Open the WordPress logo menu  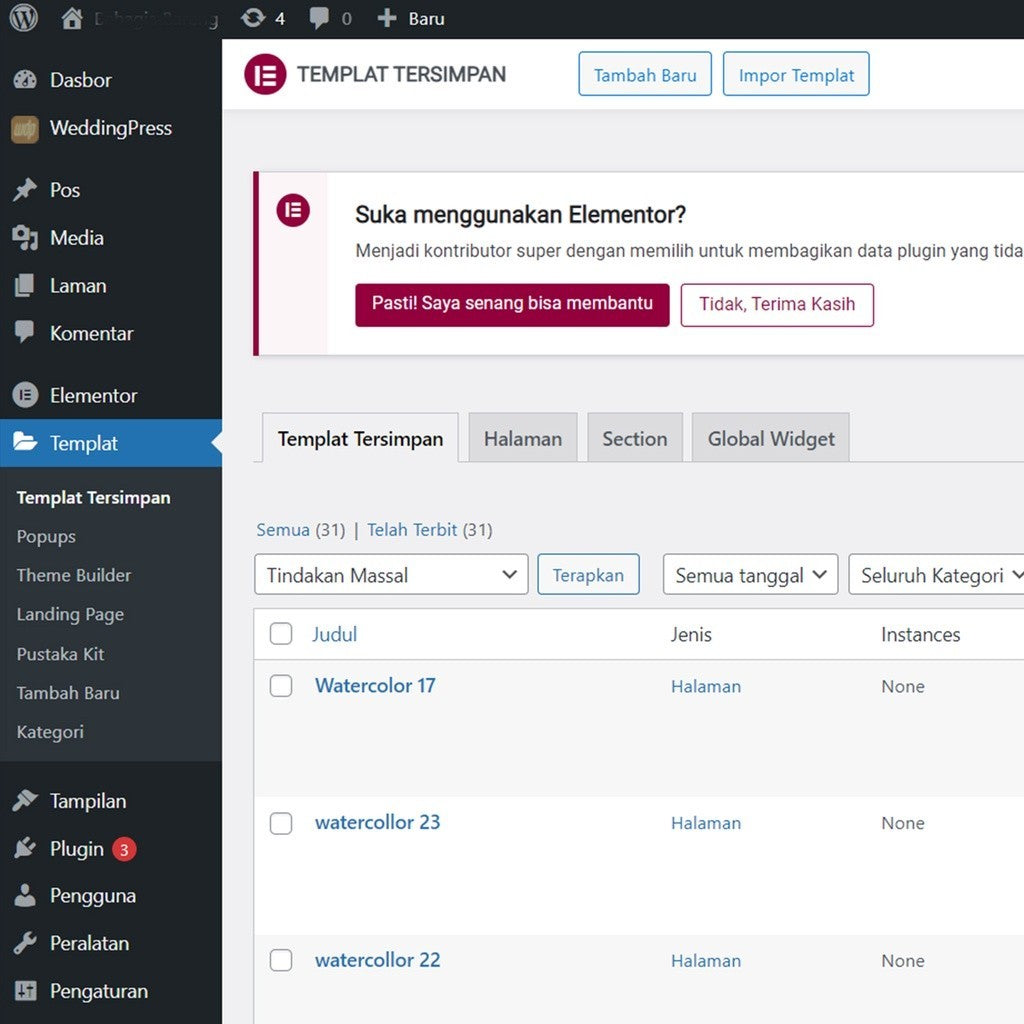click(24, 18)
